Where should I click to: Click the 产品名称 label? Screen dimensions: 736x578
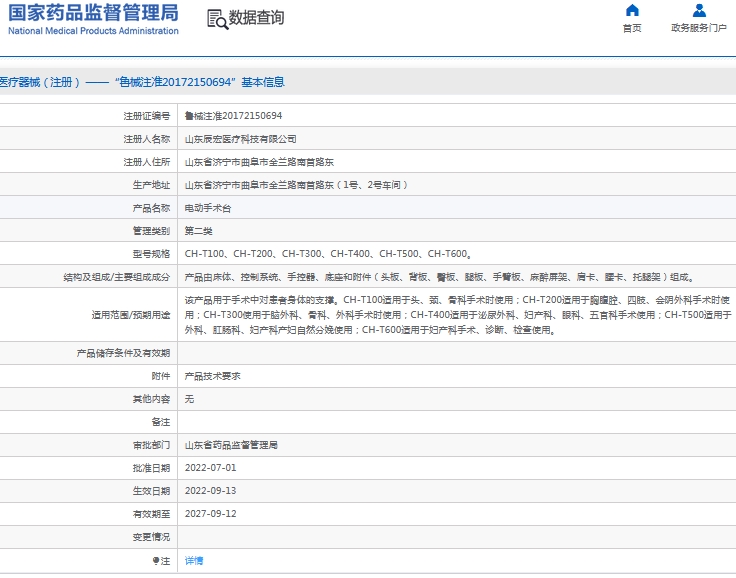(x=151, y=208)
